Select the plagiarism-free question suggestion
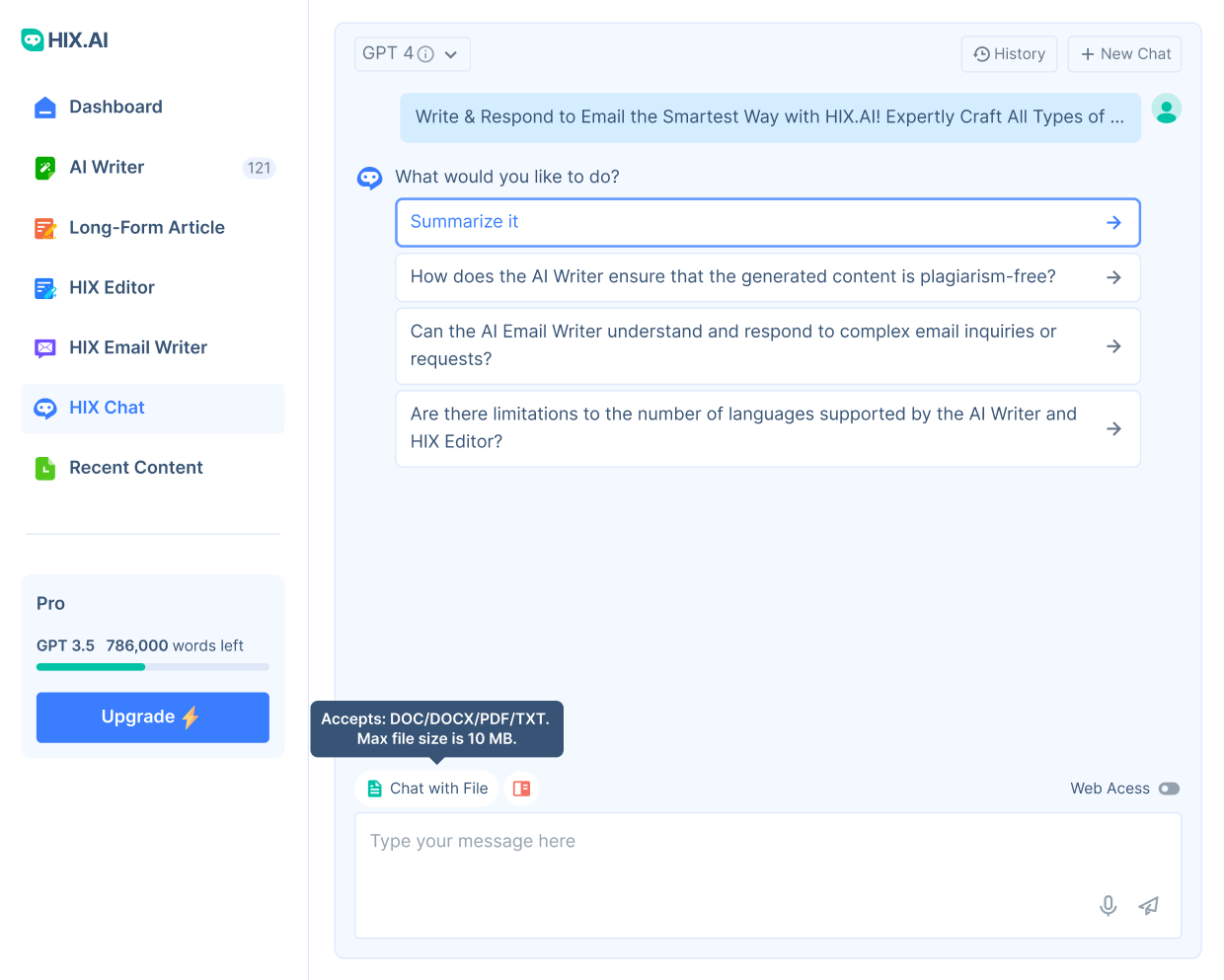 (768, 277)
